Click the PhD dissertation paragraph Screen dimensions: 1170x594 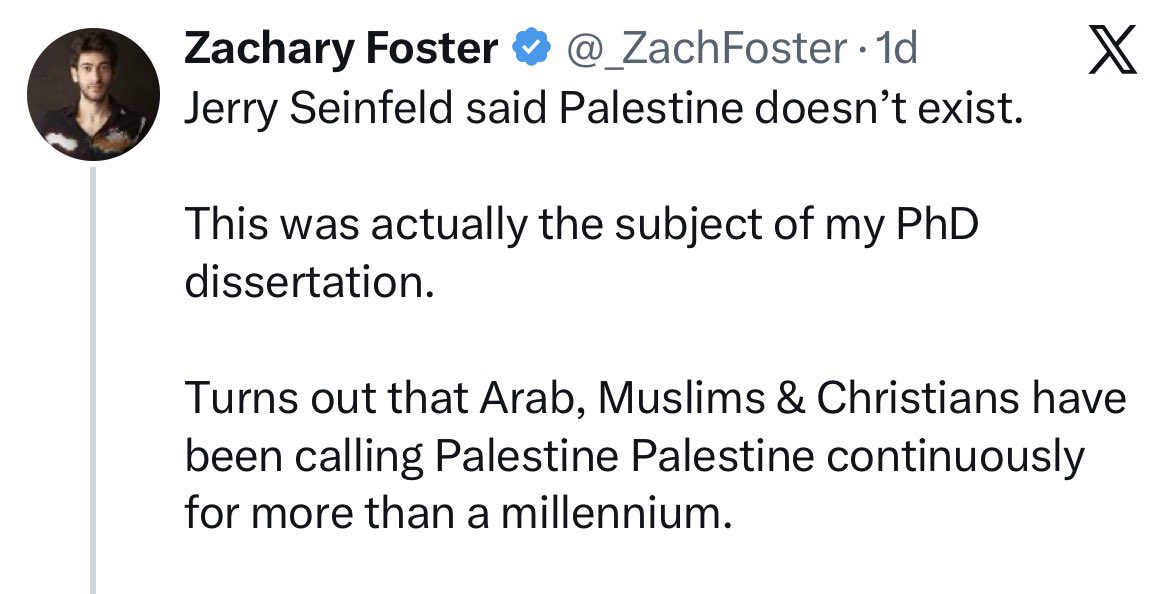(x=581, y=253)
